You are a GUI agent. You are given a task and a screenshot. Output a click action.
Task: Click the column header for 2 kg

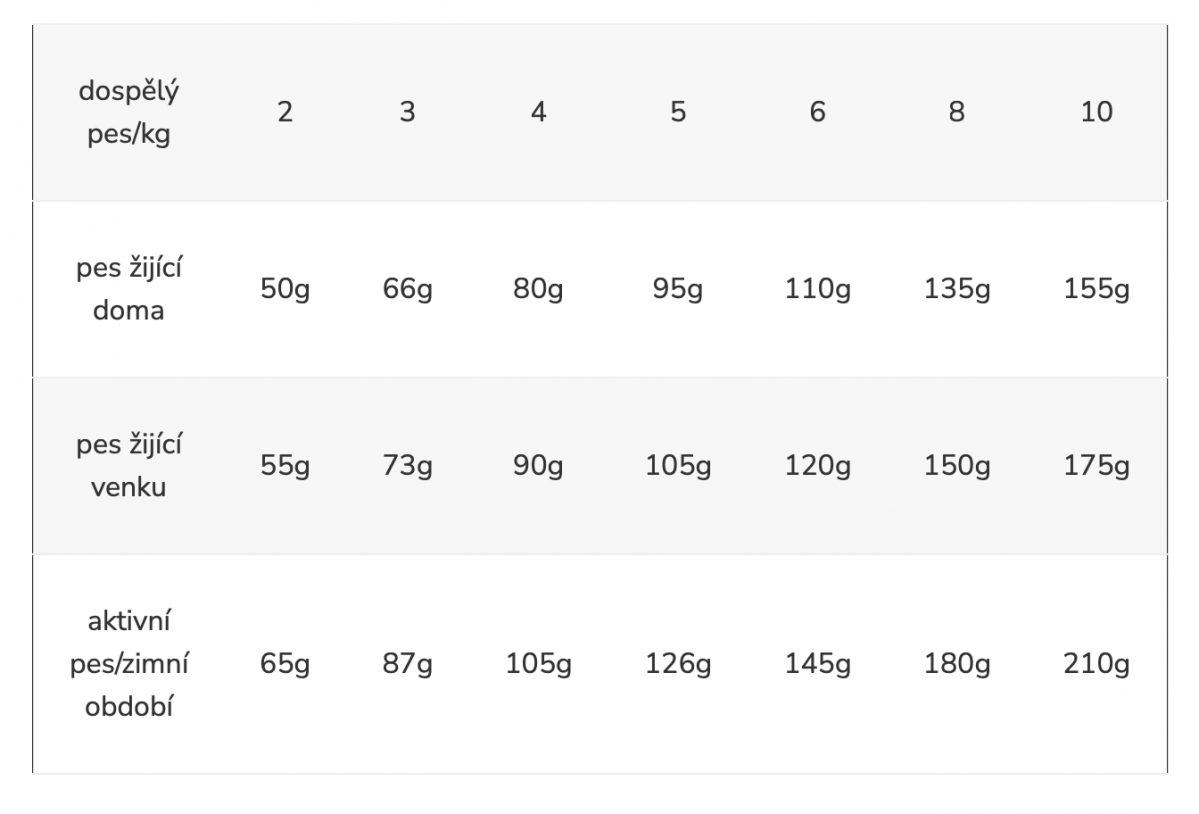click(x=285, y=112)
